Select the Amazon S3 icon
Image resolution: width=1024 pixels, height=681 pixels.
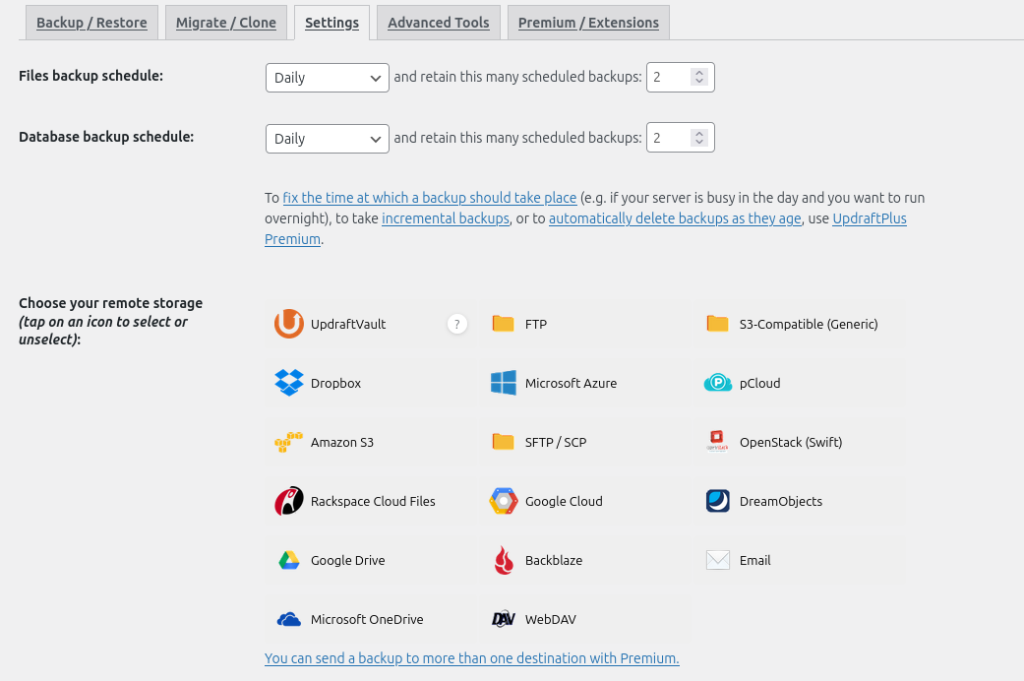pos(289,442)
